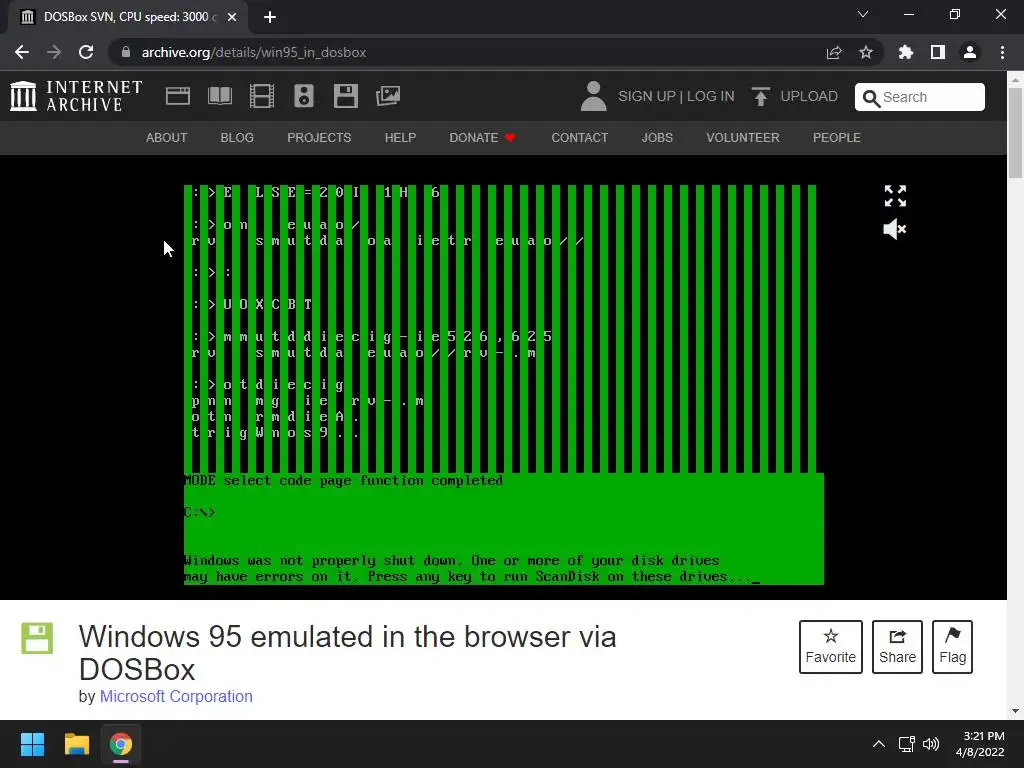Enter fullscreen for the emulator
The height and width of the screenshot is (768, 1024).
(x=895, y=195)
